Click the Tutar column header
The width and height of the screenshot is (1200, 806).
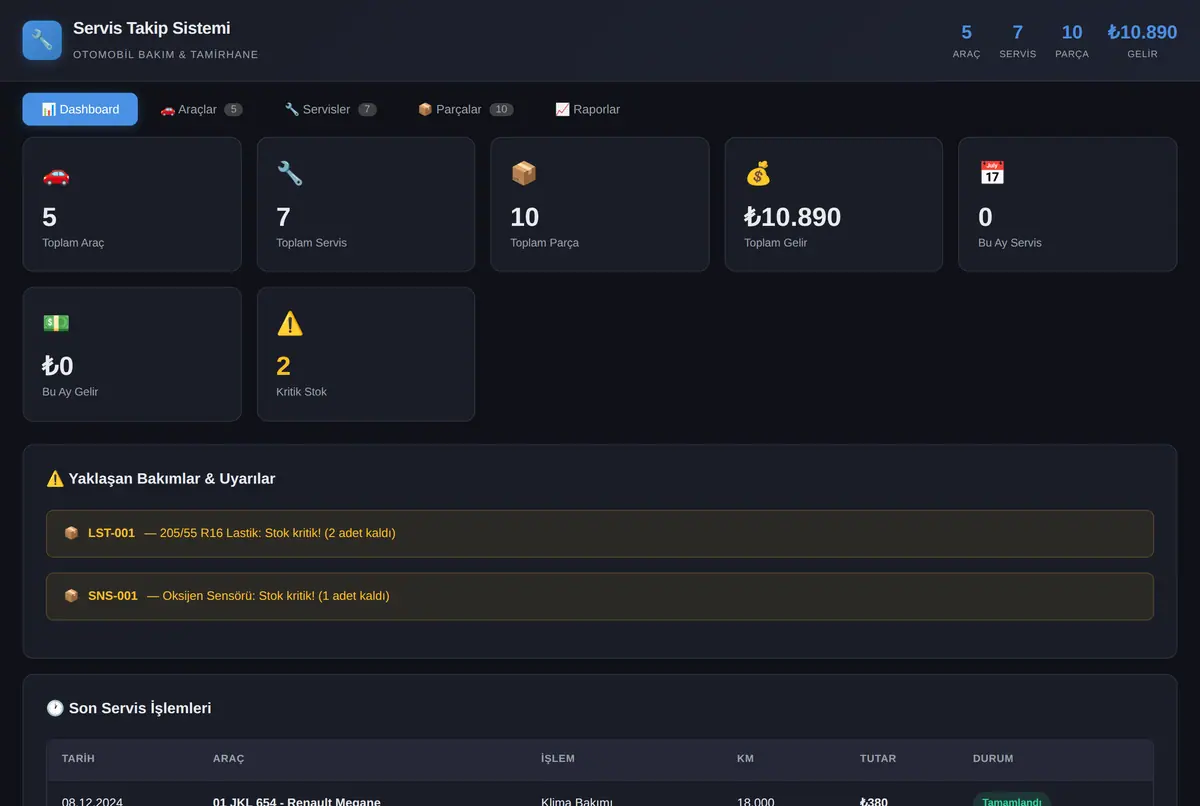coord(878,759)
